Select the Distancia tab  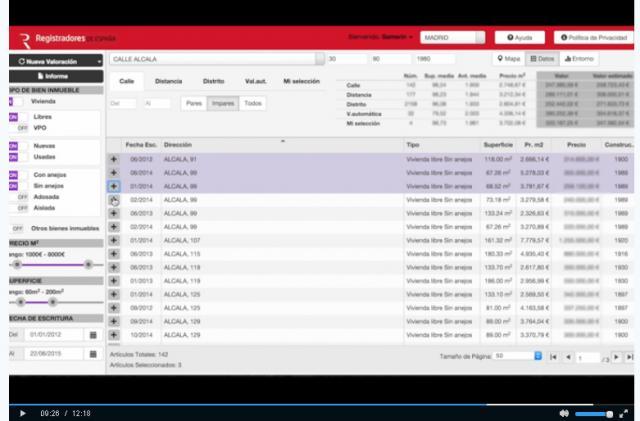pyautogui.click(x=169, y=81)
